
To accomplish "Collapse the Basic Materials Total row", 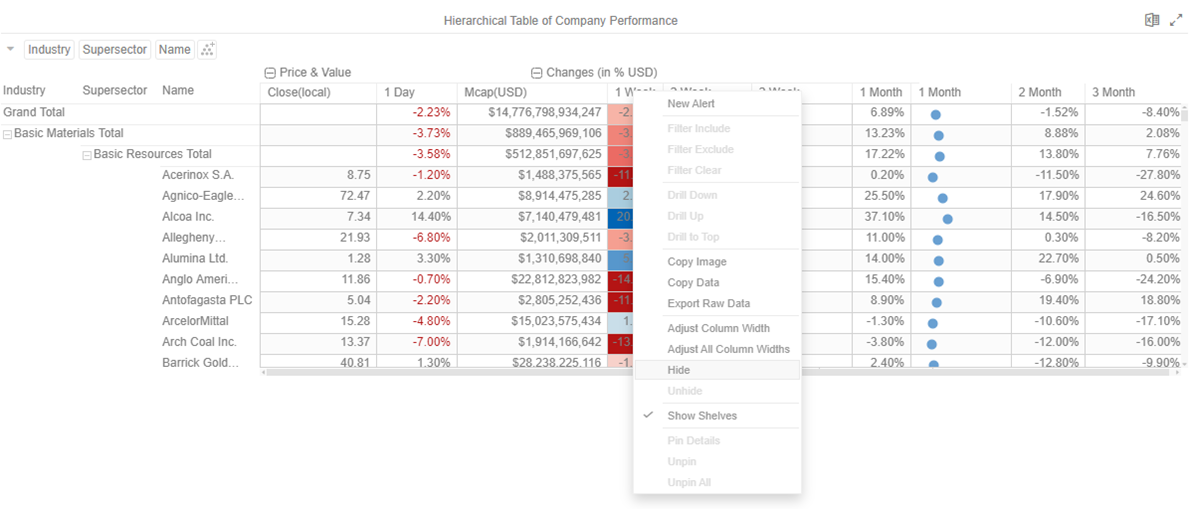I will point(8,134).
